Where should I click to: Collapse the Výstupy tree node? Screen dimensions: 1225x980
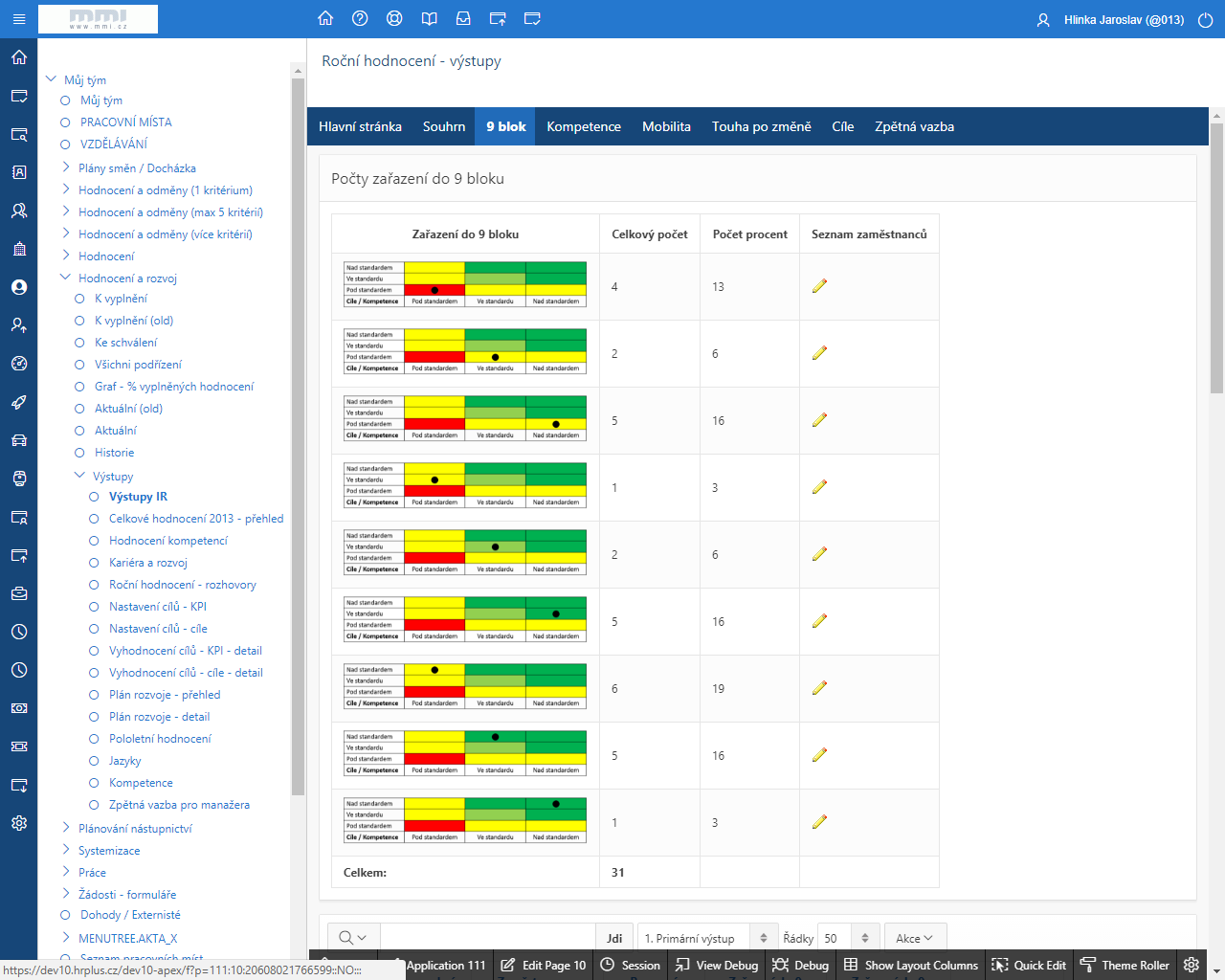pyautogui.click(x=79, y=476)
